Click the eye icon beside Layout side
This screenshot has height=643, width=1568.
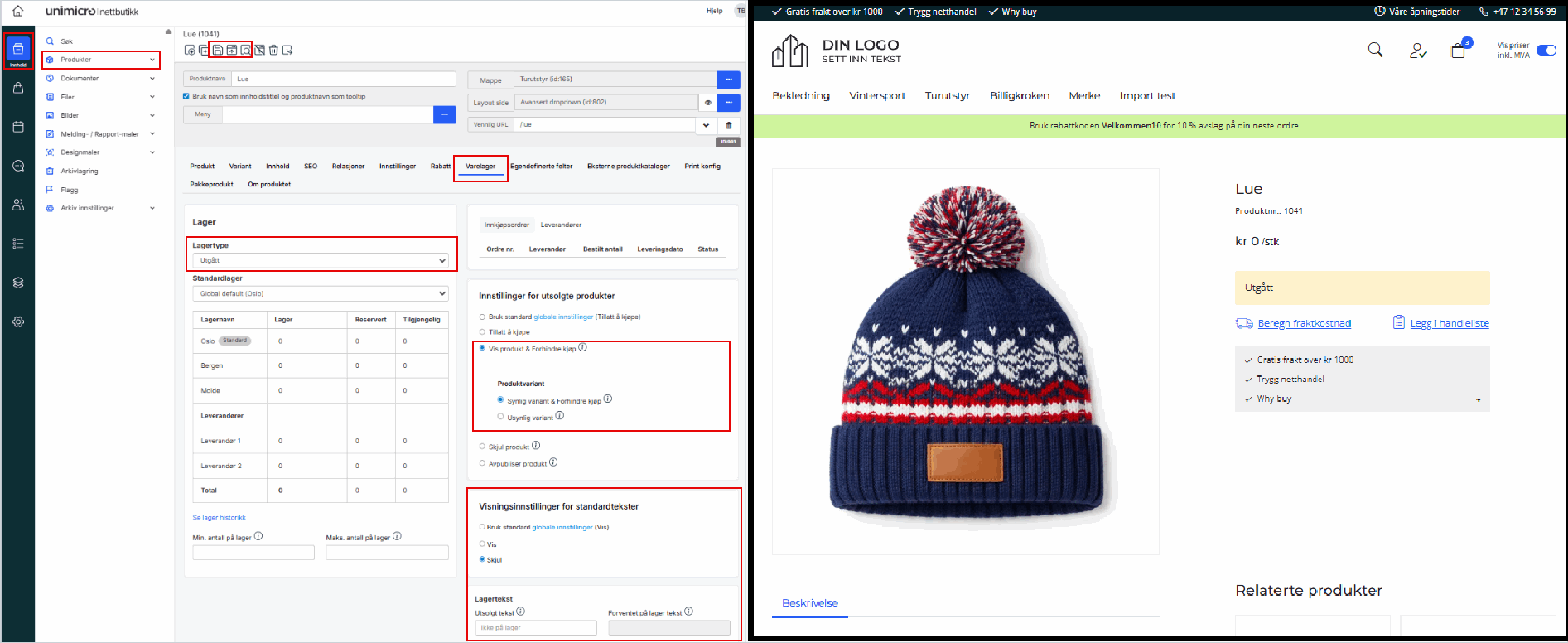(708, 103)
